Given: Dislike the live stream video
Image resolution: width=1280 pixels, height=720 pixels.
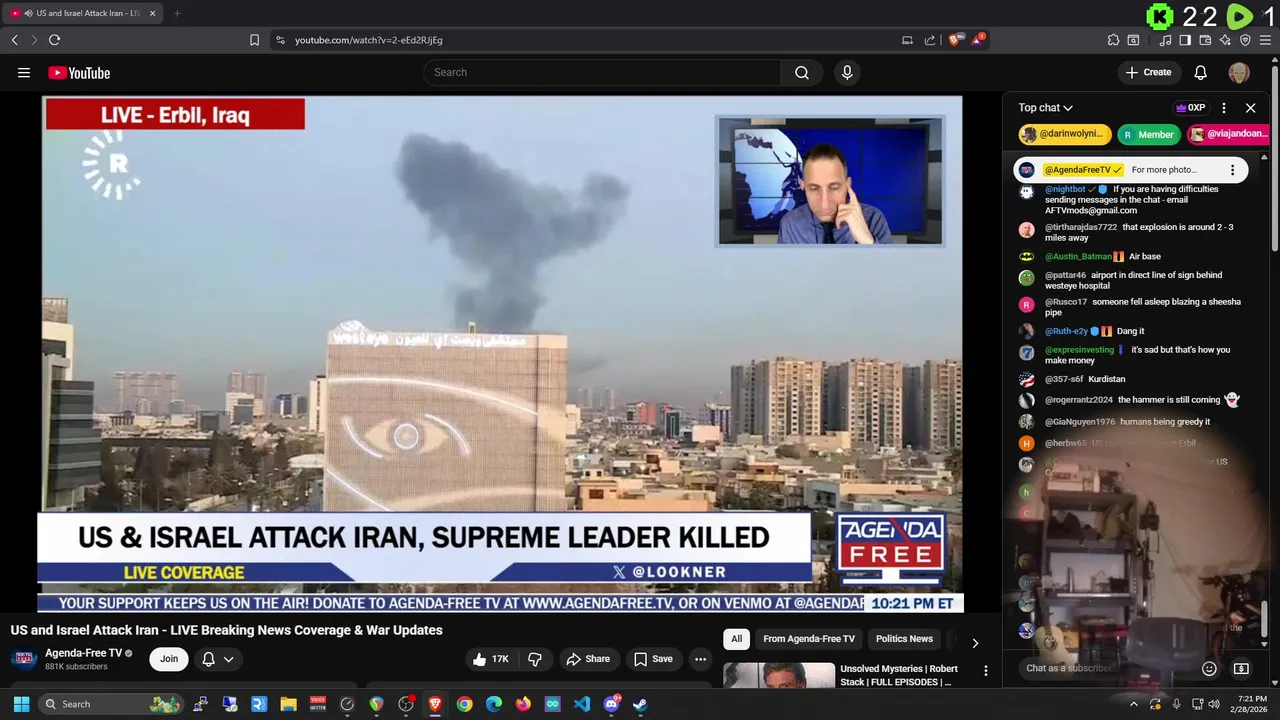Looking at the screenshot, I should [x=535, y=659].
